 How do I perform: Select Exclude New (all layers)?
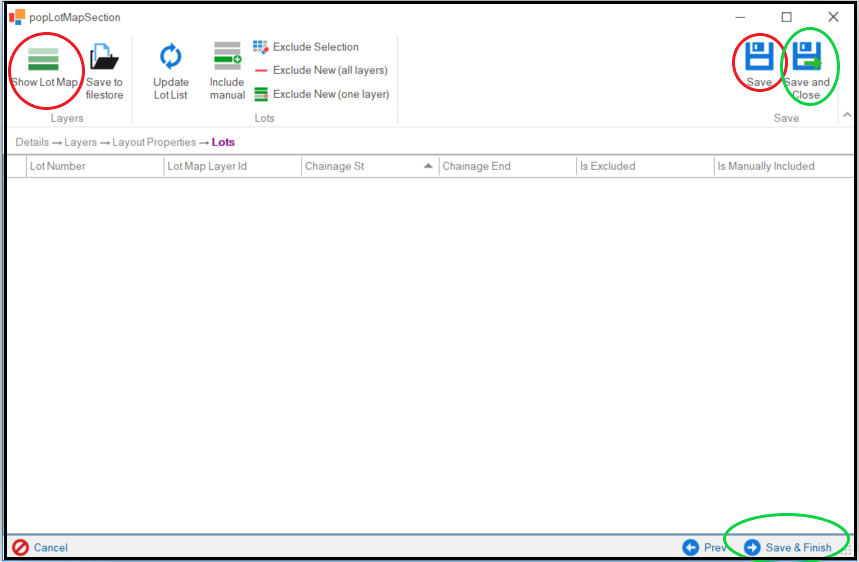321,70
